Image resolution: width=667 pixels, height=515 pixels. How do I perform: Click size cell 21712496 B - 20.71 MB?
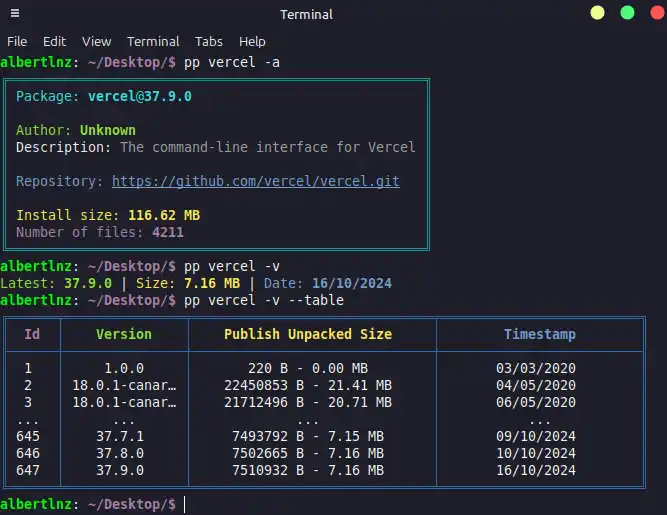coord(308,402)
